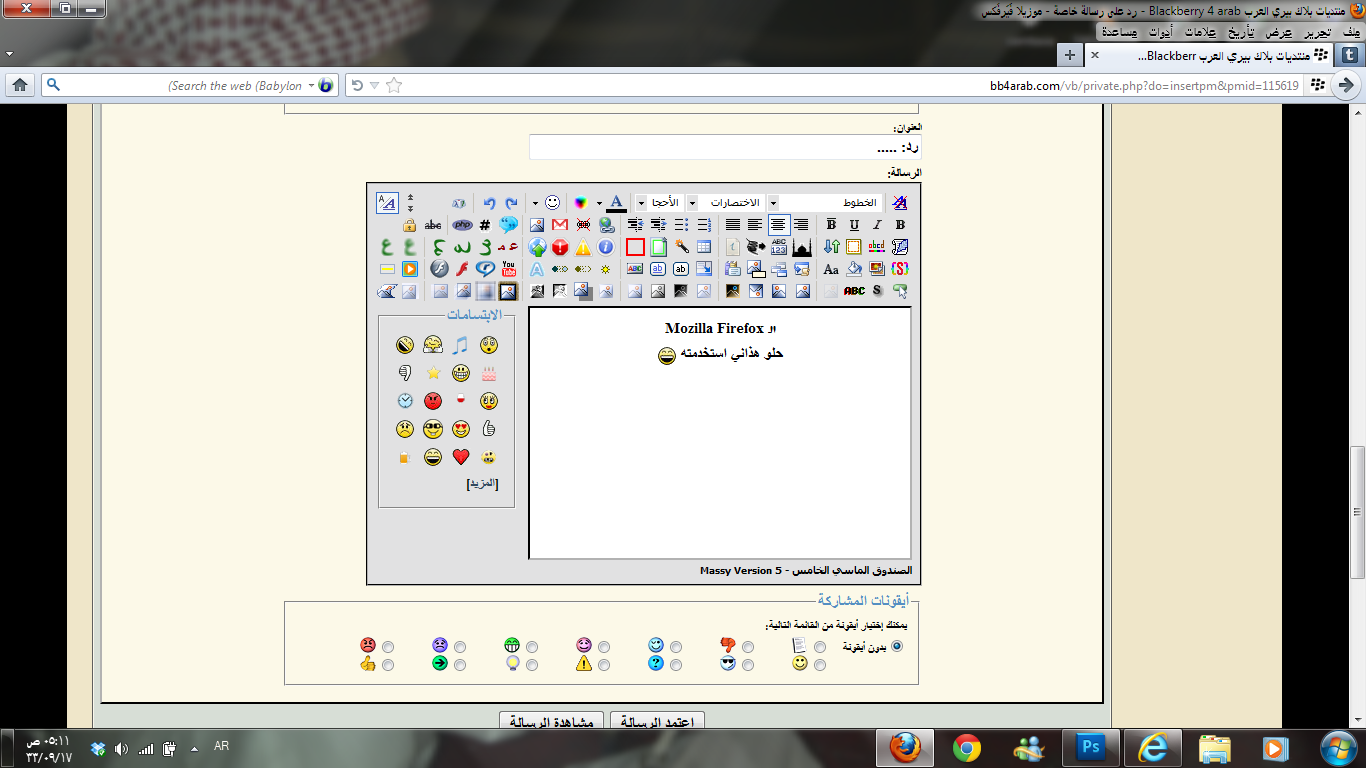This screenshot has height=768, width=1366.
Task: Choose the light bulb post icon radio
Action: click(532, 665)
